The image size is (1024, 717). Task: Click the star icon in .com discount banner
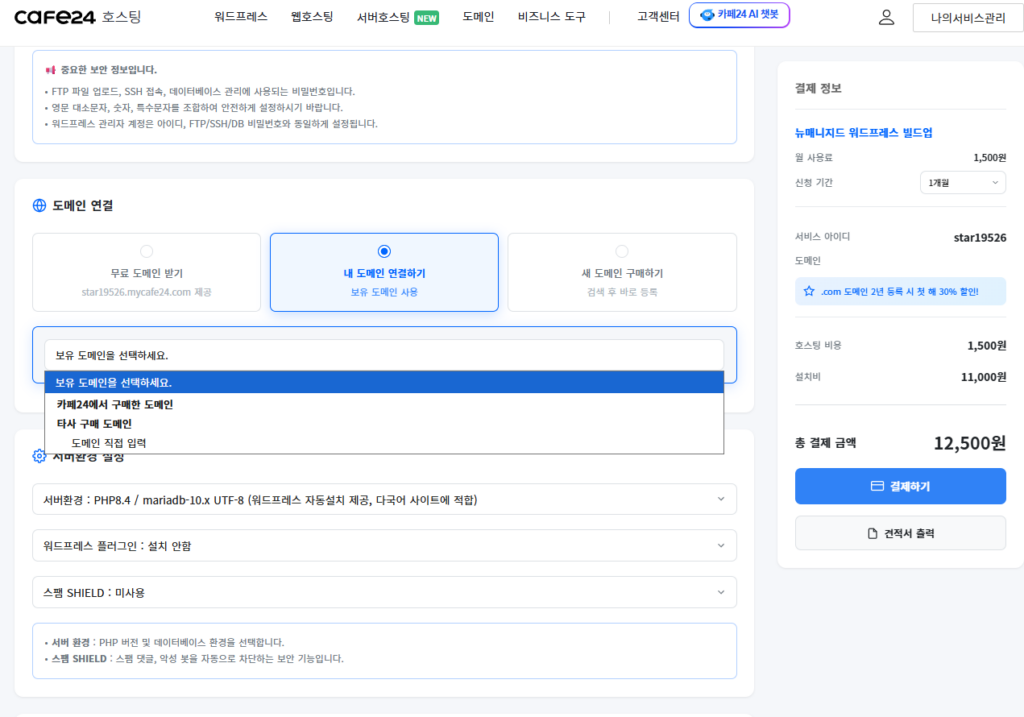pyautogui.click(x=809, y=292)
